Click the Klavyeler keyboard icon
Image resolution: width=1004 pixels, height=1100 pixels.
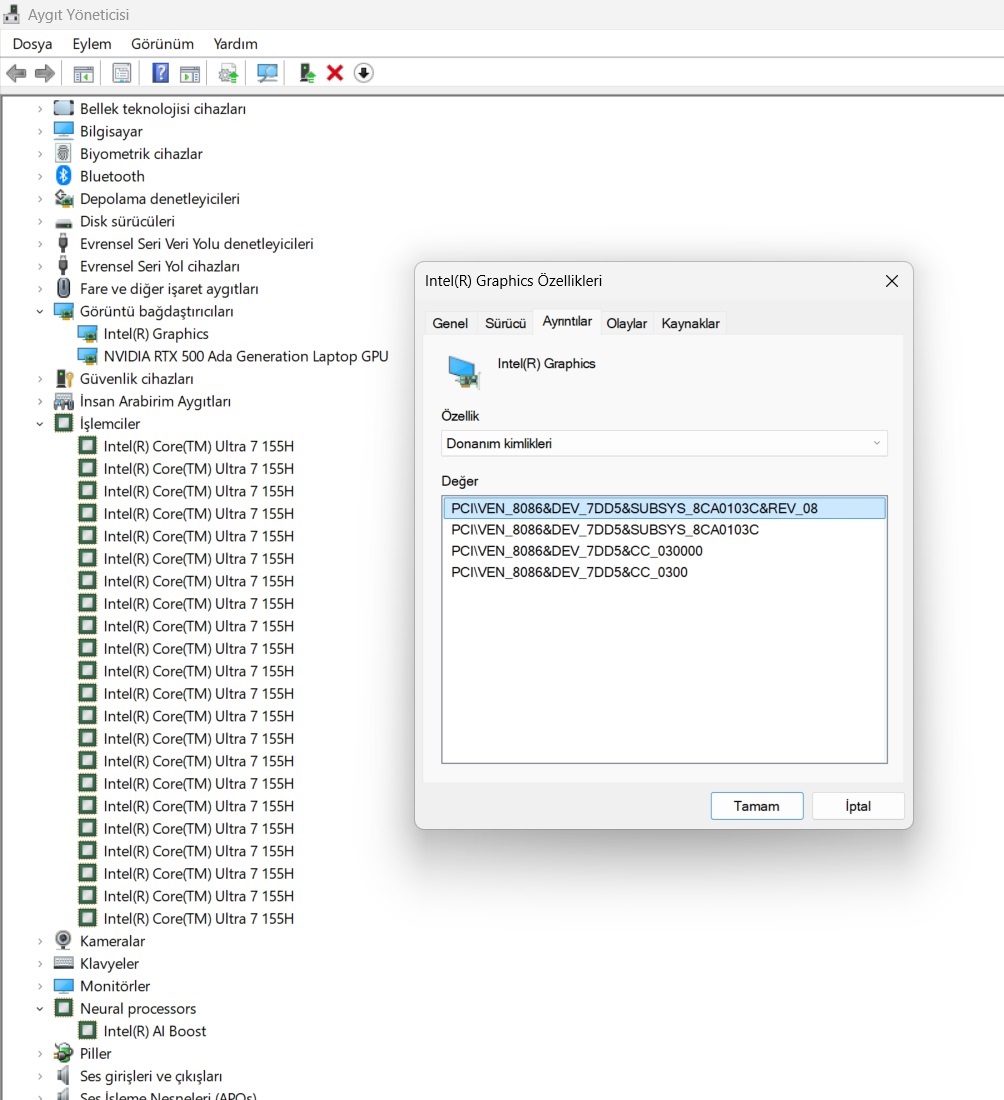coord(64,963)
